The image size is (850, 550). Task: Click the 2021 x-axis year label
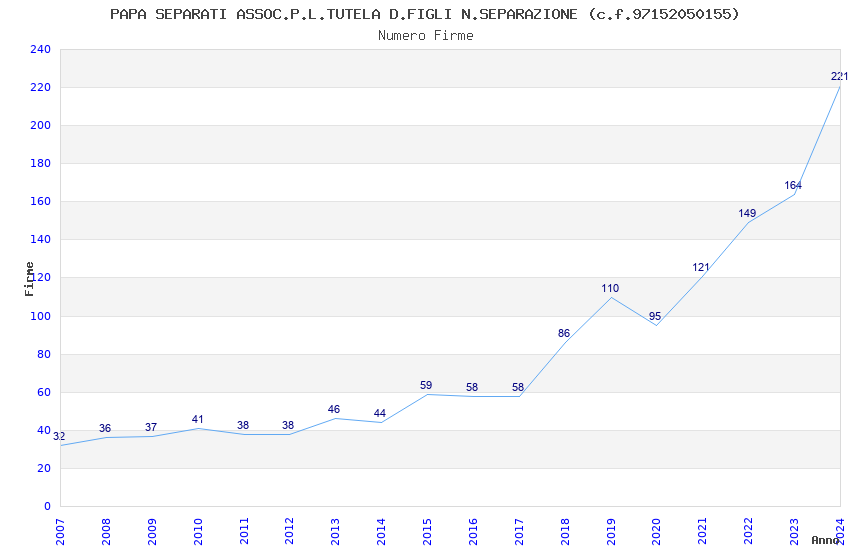703,532
